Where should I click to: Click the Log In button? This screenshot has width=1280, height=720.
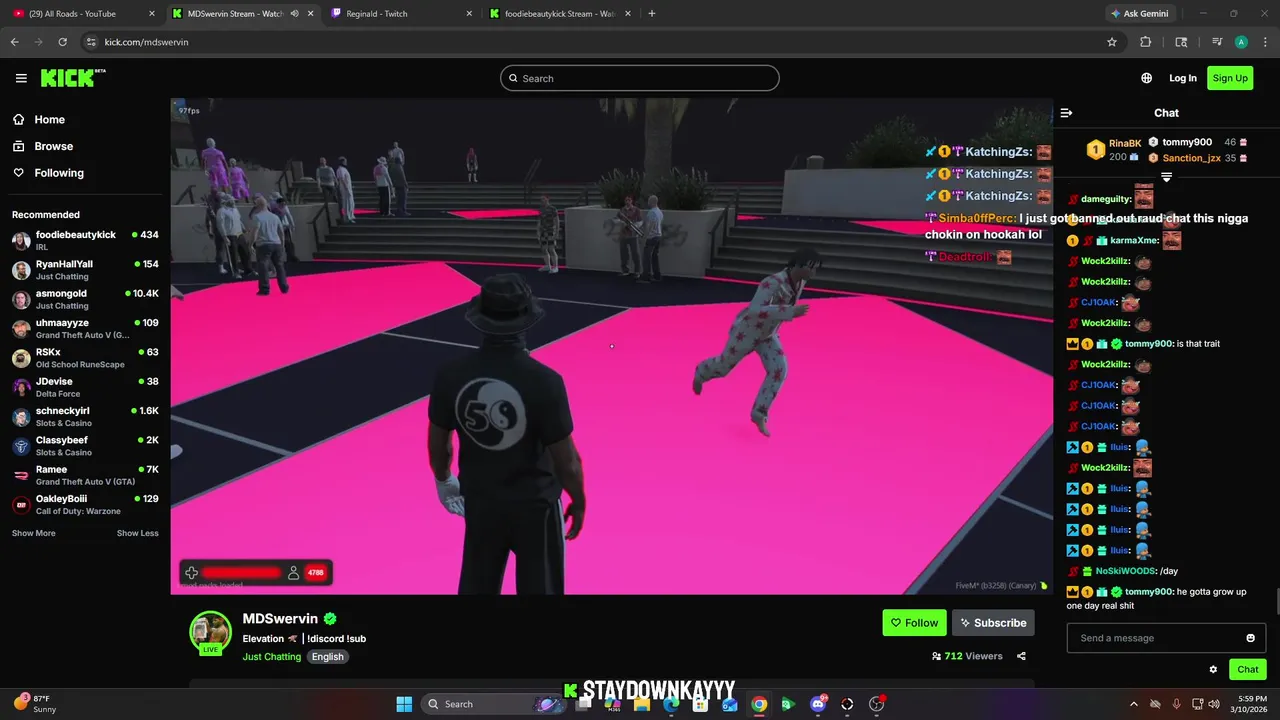click(1183, 78)
